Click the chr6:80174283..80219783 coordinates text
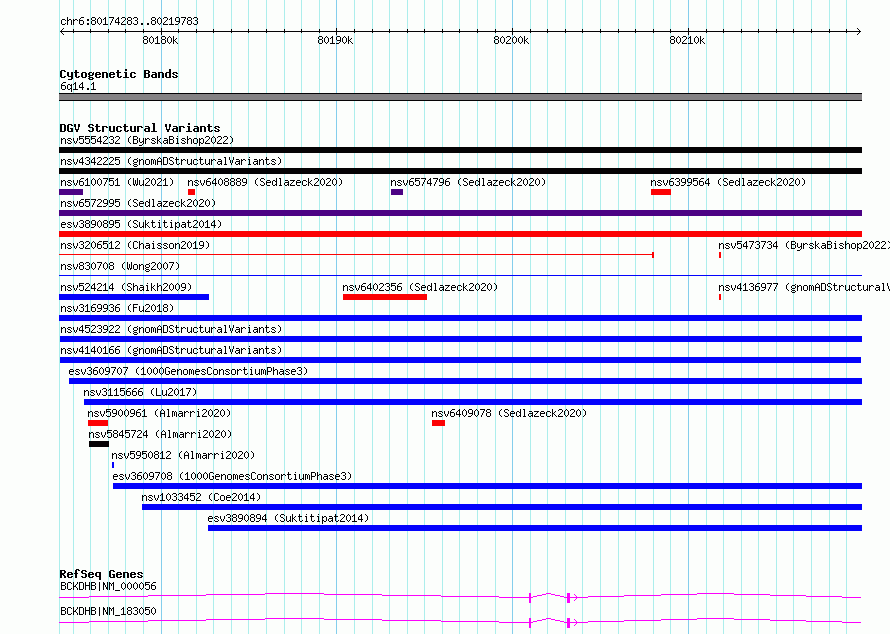Image resolution: width=890 pixels, height=634 pixels. [x=129, y=22]
